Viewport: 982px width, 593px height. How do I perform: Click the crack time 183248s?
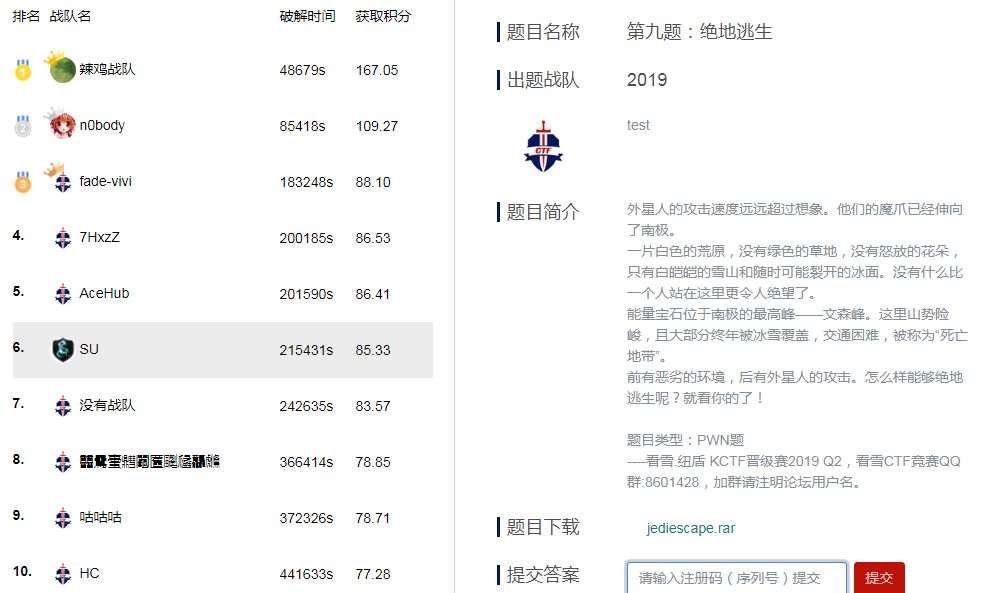pyautogui.click(x=306, y=182)
